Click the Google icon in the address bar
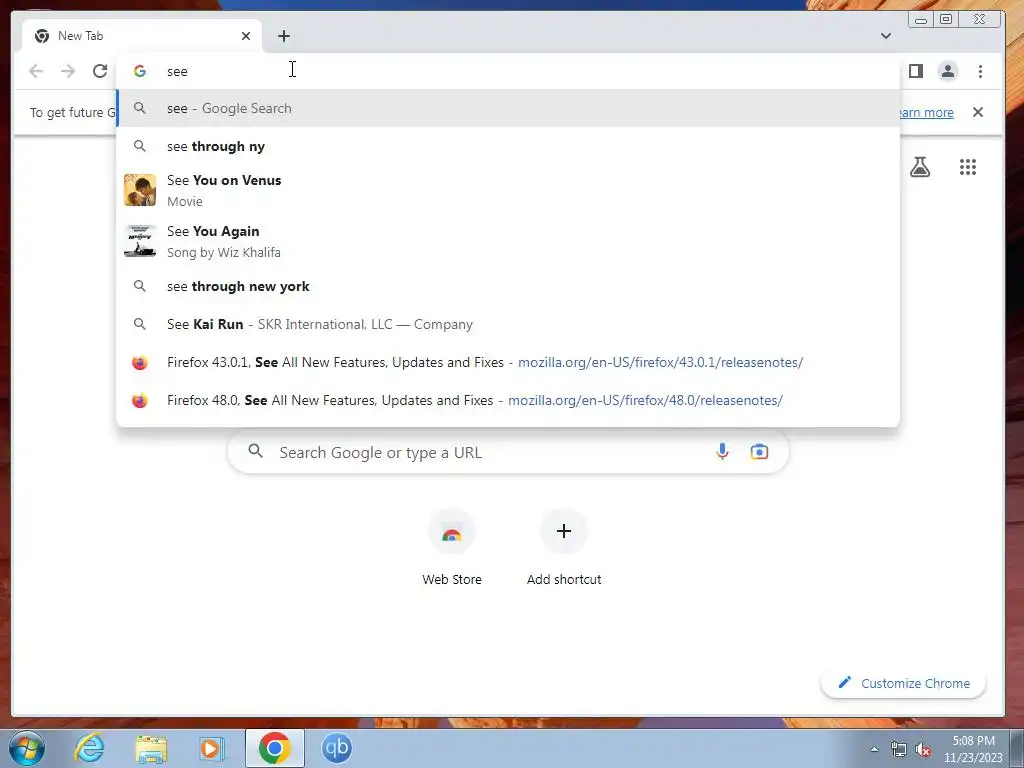Viewport: 1024px width, 768px height. coord(140,71)
